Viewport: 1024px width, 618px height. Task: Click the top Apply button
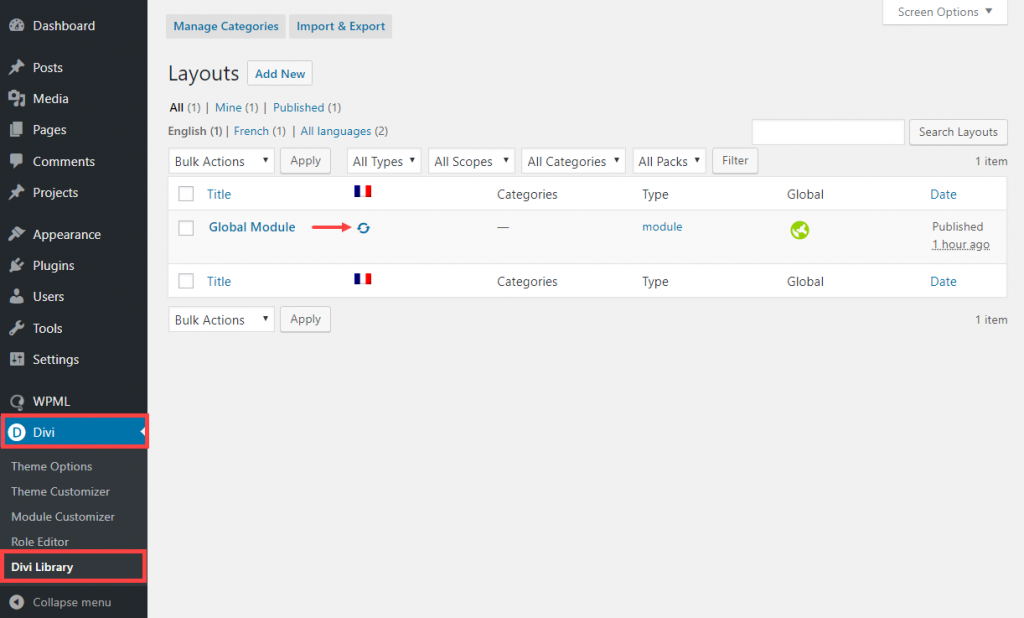(305, 161)
